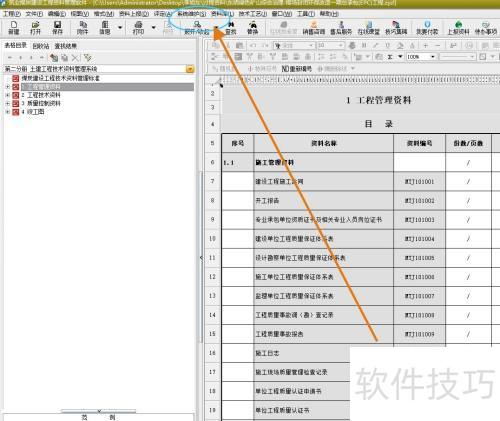The image size is (500, 421).
Task: Open the 工程(P) menu
Action: (12, 14)
